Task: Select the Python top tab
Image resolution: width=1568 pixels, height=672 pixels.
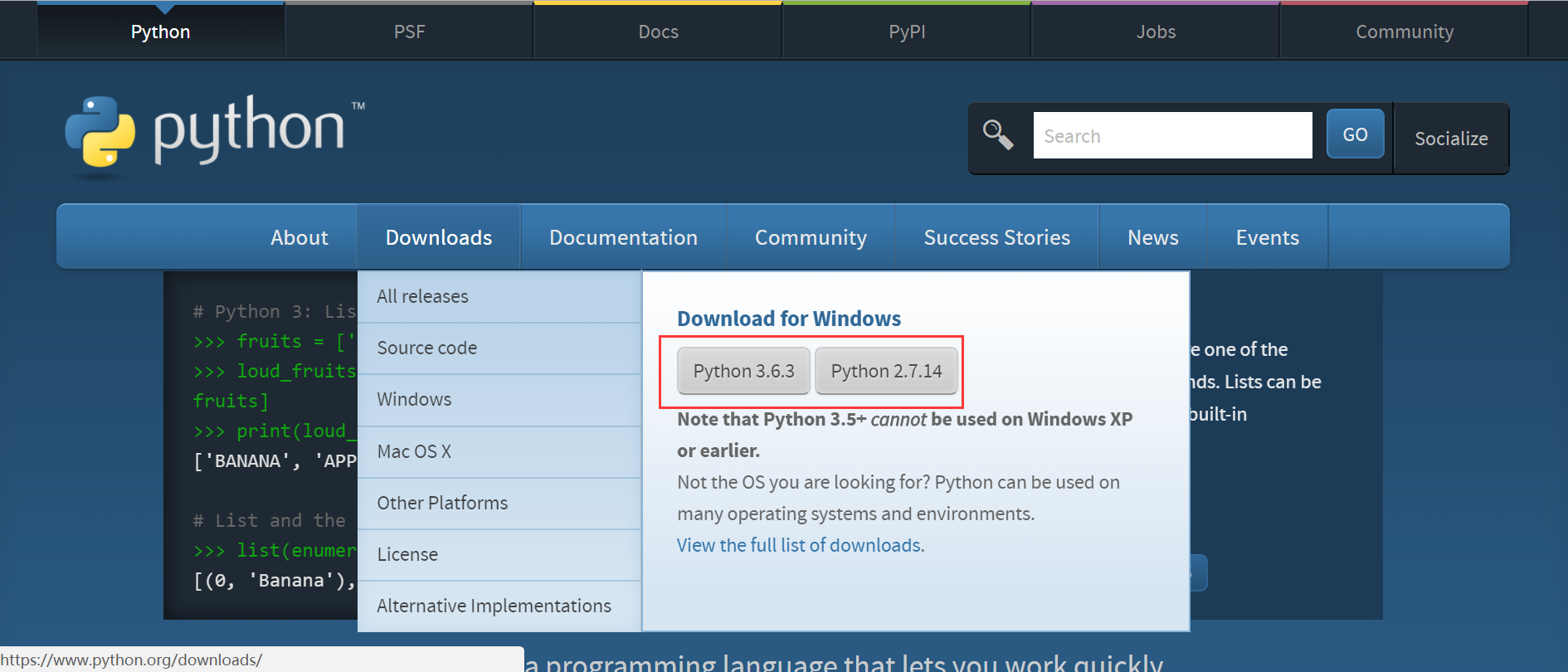Action: point(161,32)
